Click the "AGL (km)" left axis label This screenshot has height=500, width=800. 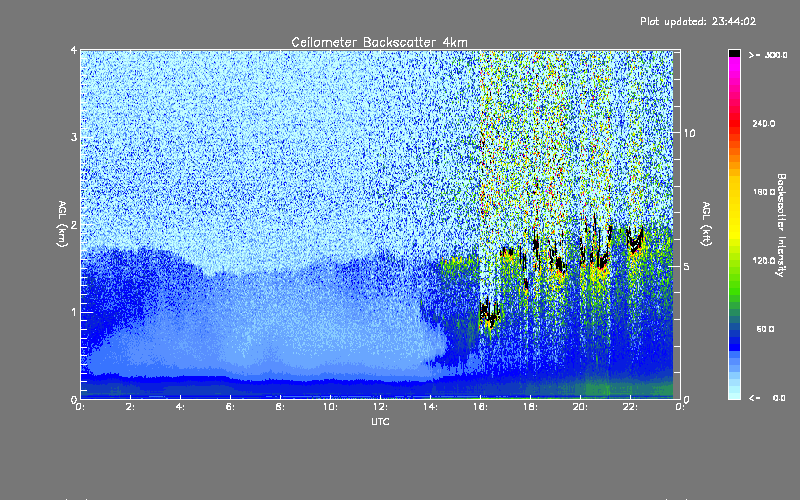point(62,224)
